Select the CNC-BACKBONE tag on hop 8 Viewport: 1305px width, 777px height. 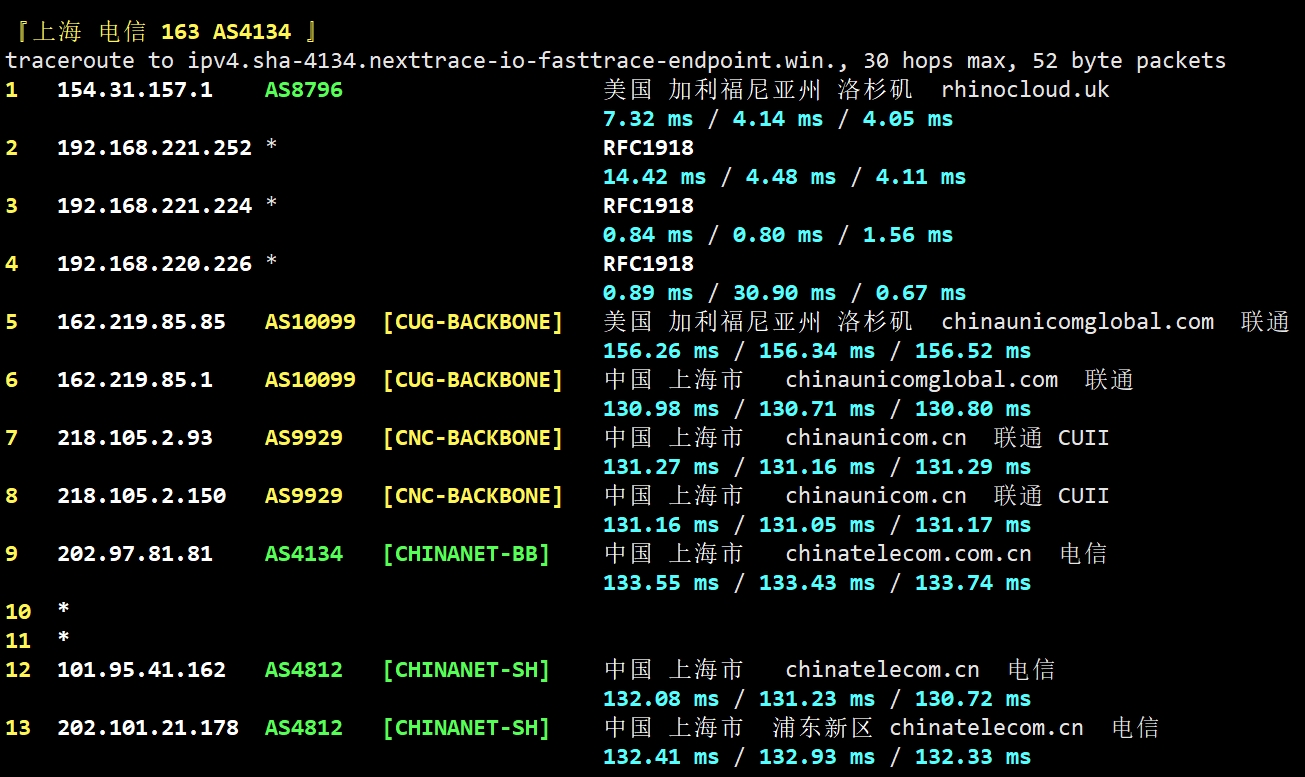click(x=473, y=496)
